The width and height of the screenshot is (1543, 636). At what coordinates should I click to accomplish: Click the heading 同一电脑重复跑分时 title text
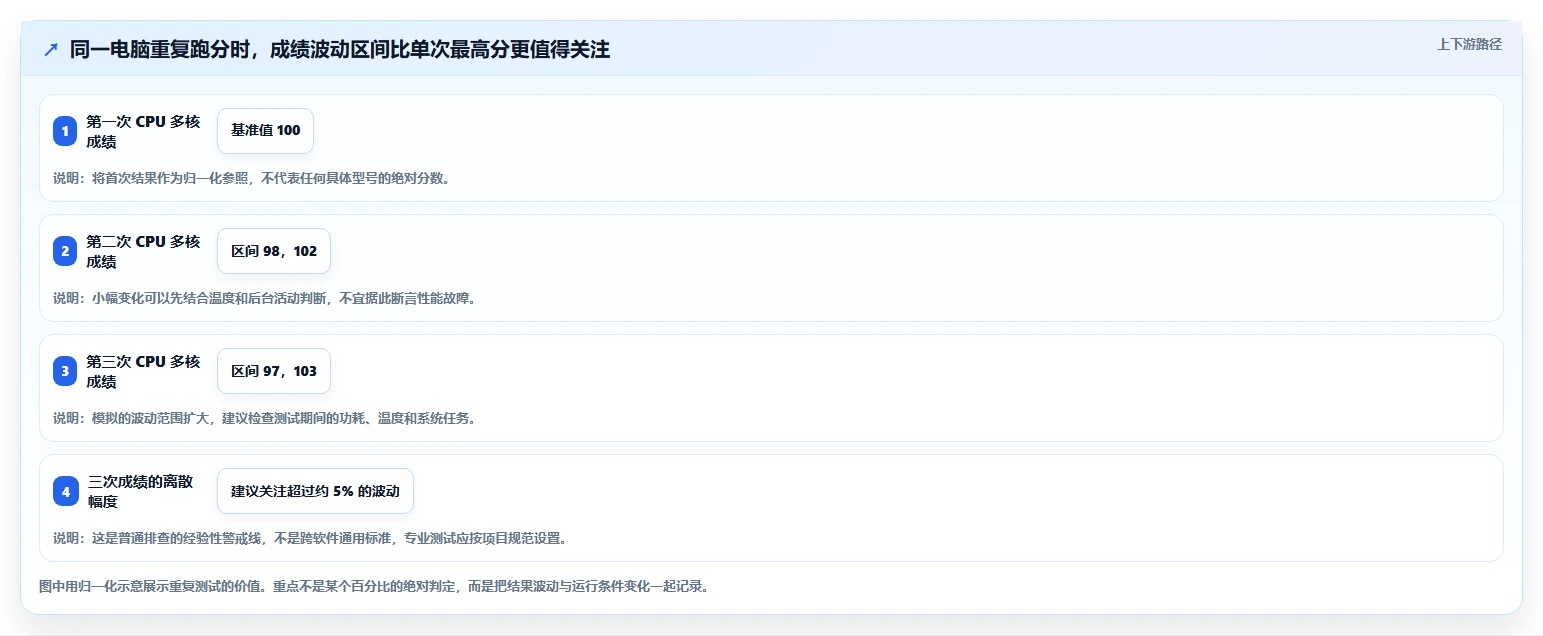coord(340,50)
